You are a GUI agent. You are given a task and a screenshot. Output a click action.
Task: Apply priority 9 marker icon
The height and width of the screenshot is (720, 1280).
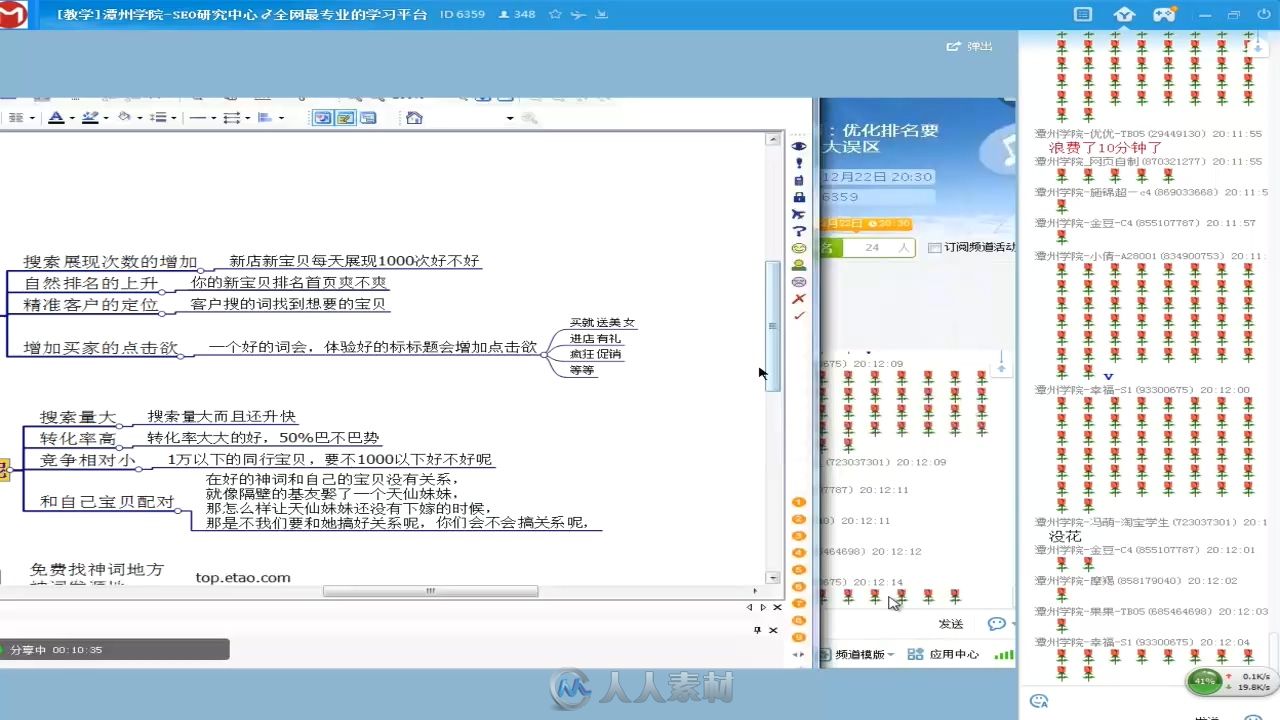[x=799, y=637]
